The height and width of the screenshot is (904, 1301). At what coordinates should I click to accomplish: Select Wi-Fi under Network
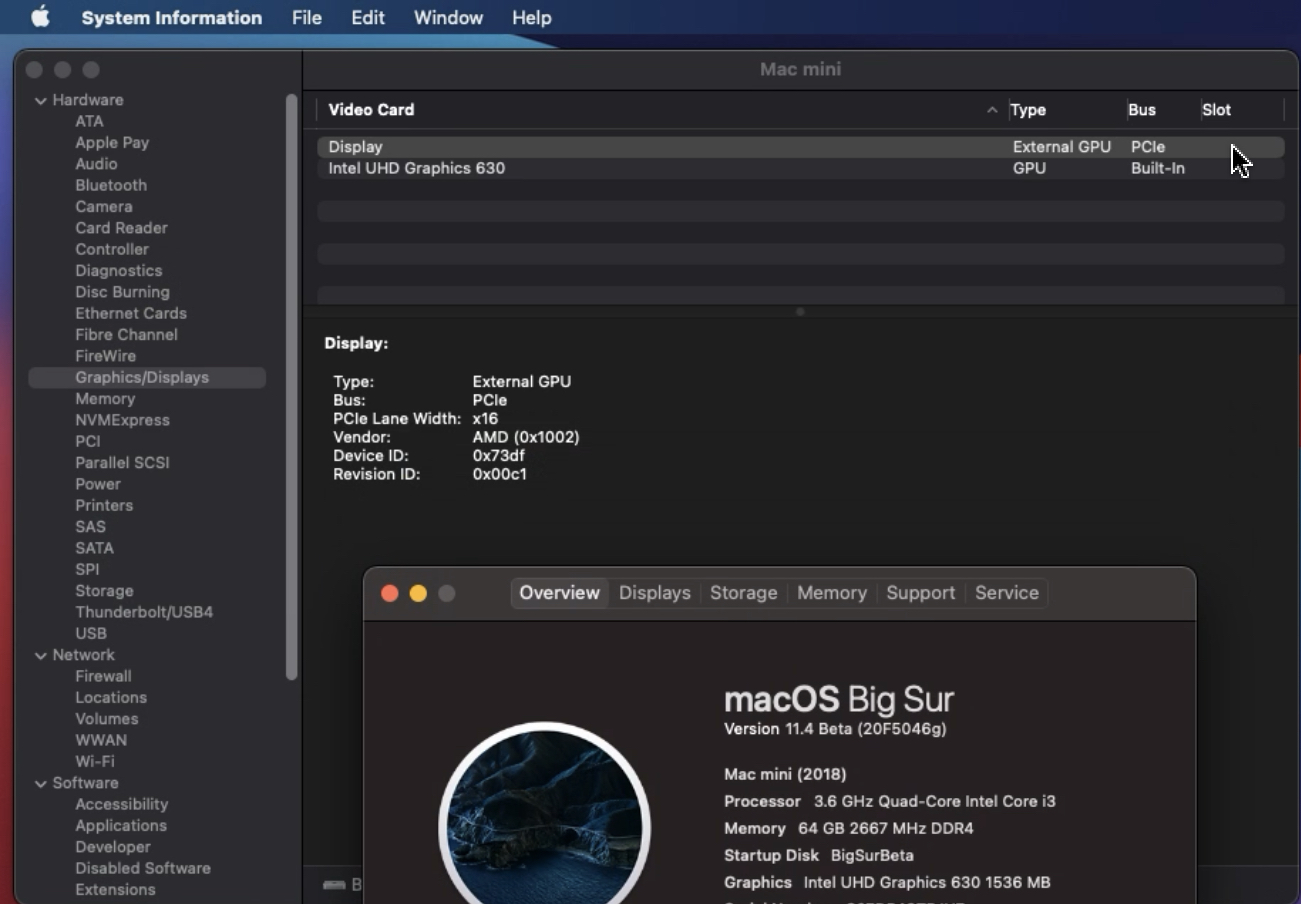95,761
